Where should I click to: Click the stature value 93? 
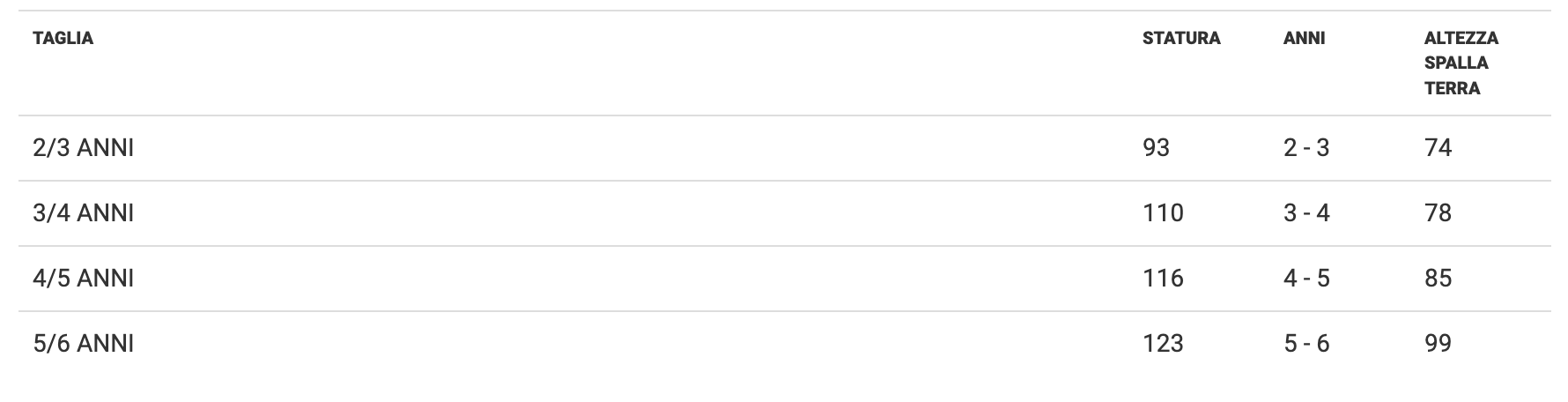coord(1156,148)
